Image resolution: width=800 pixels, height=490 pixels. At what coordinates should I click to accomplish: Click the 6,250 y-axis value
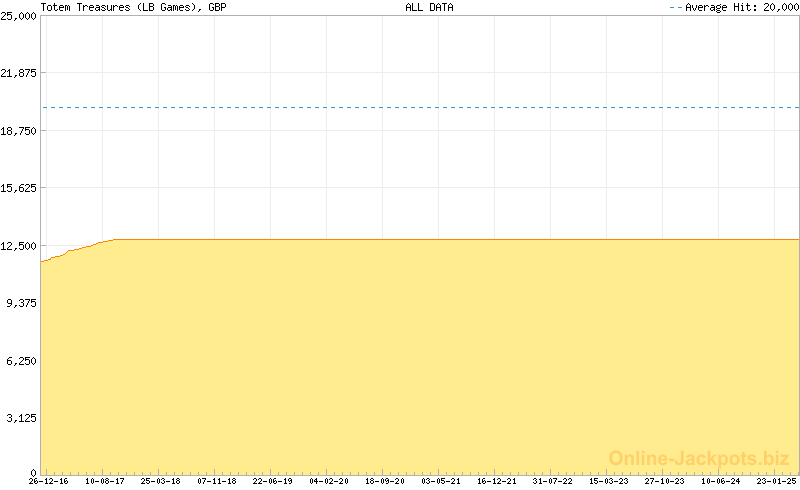tap(21, 361)
